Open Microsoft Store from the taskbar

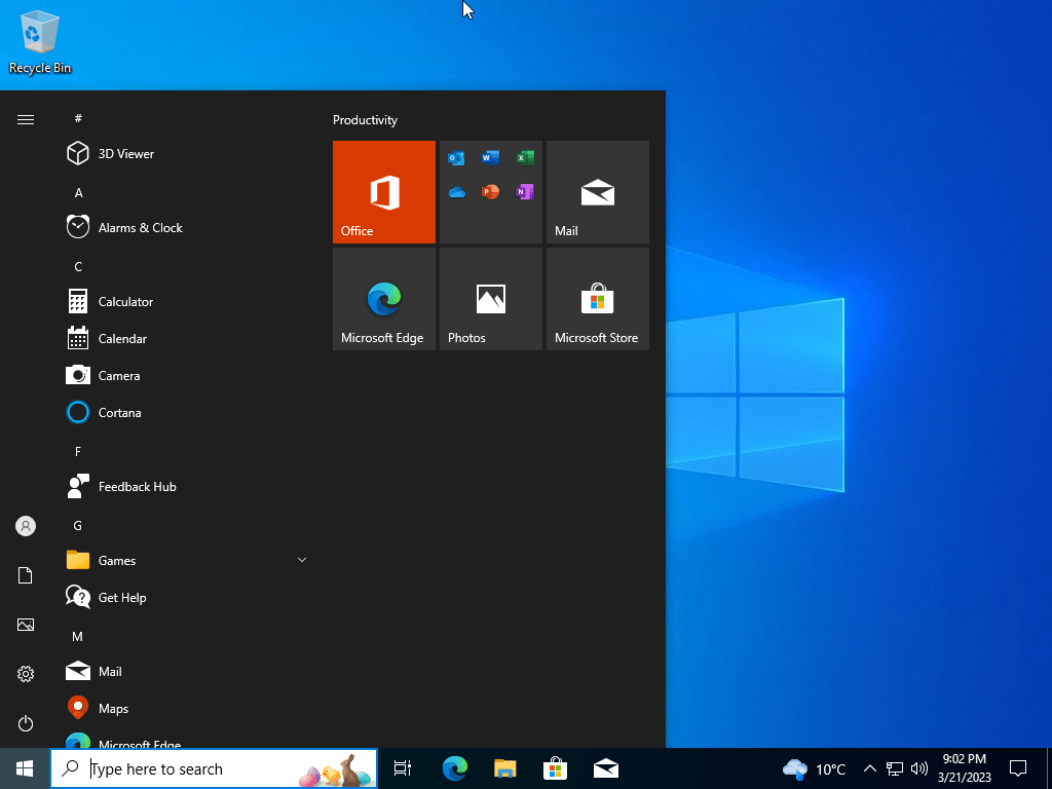(x=555, y=769)
